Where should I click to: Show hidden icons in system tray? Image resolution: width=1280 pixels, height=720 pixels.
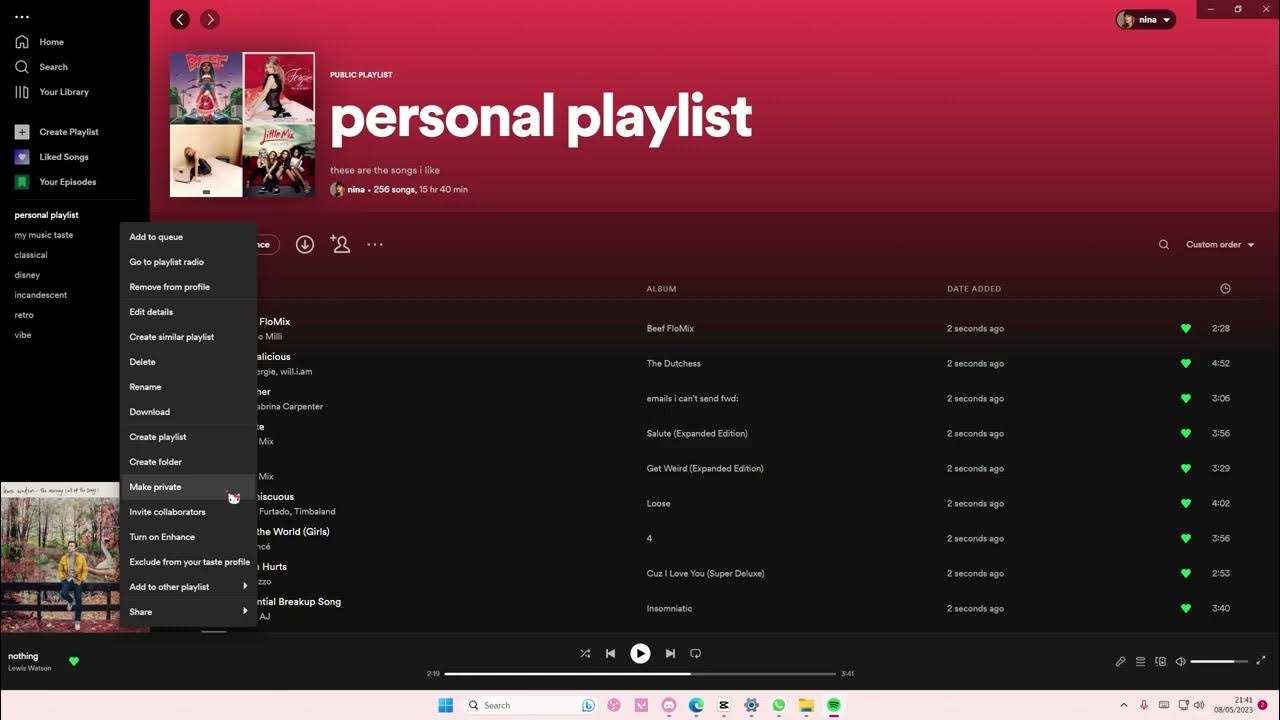tap(1123, 705)
